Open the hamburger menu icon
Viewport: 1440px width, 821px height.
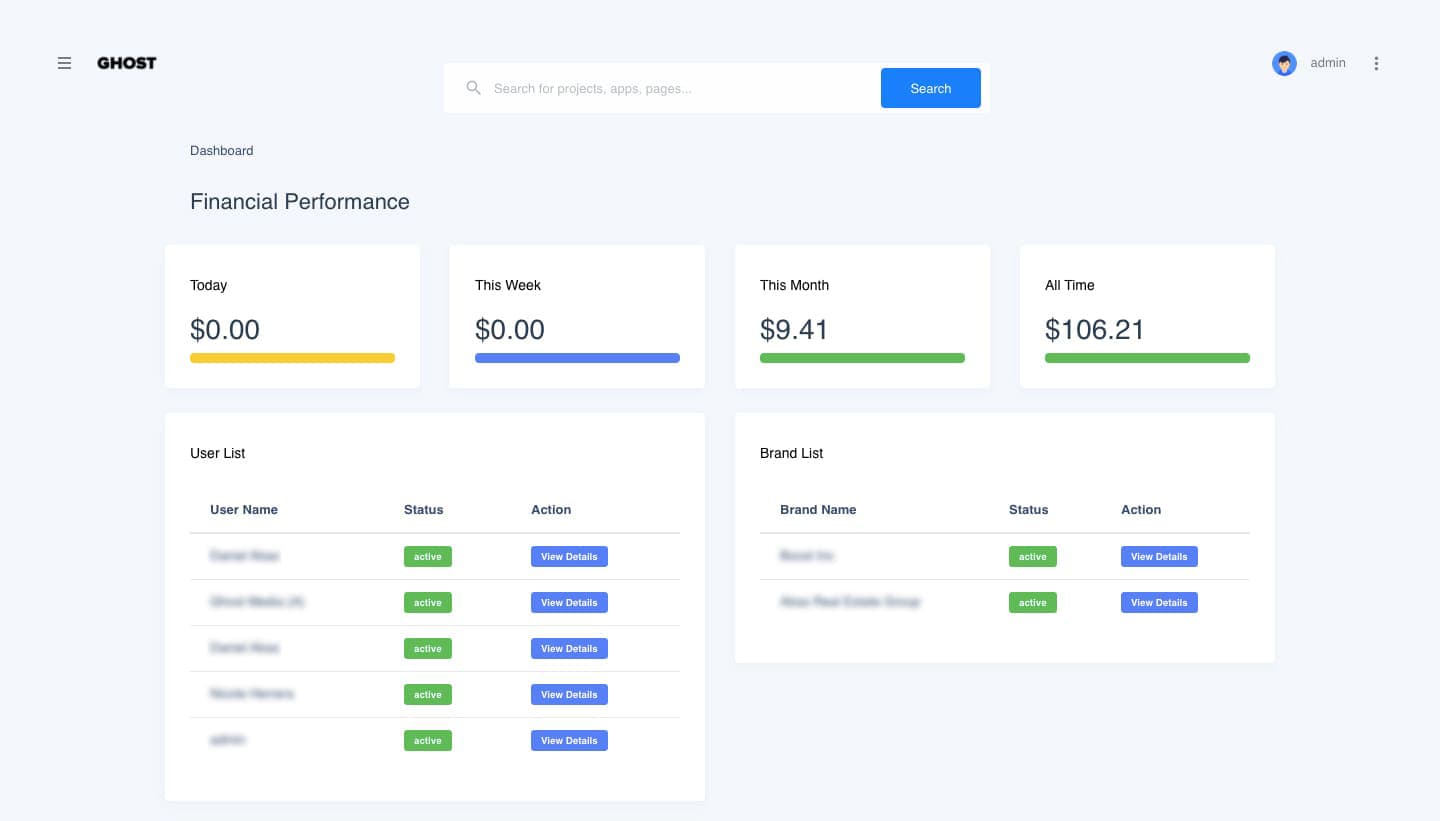coord(64,63)
